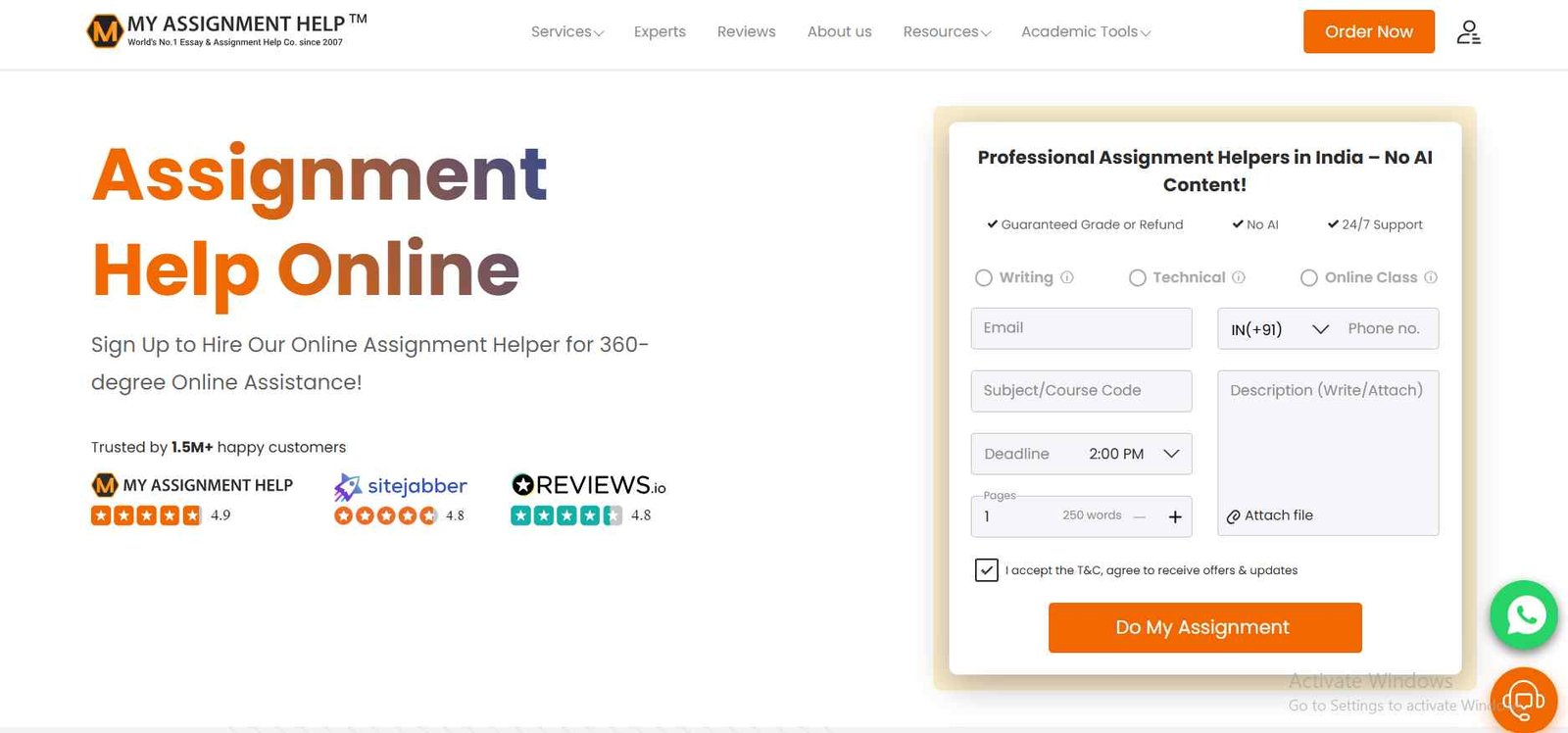Select the Technical radio option

pyautogui.click(x=1138, y=278)
